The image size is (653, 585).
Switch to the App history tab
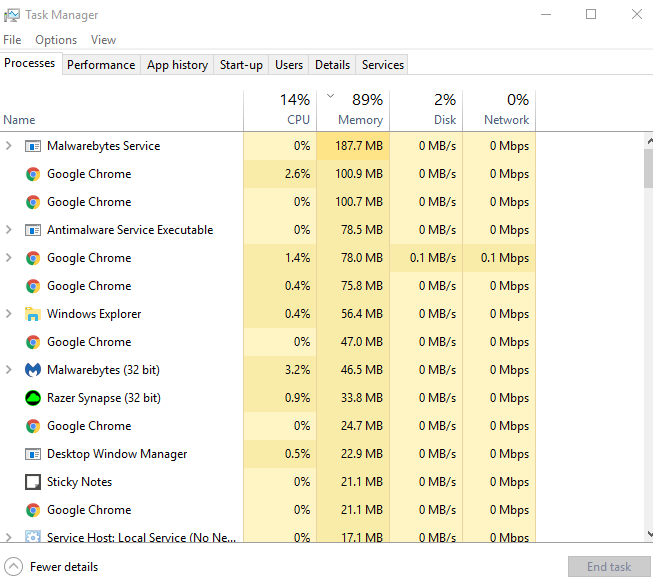177,65
